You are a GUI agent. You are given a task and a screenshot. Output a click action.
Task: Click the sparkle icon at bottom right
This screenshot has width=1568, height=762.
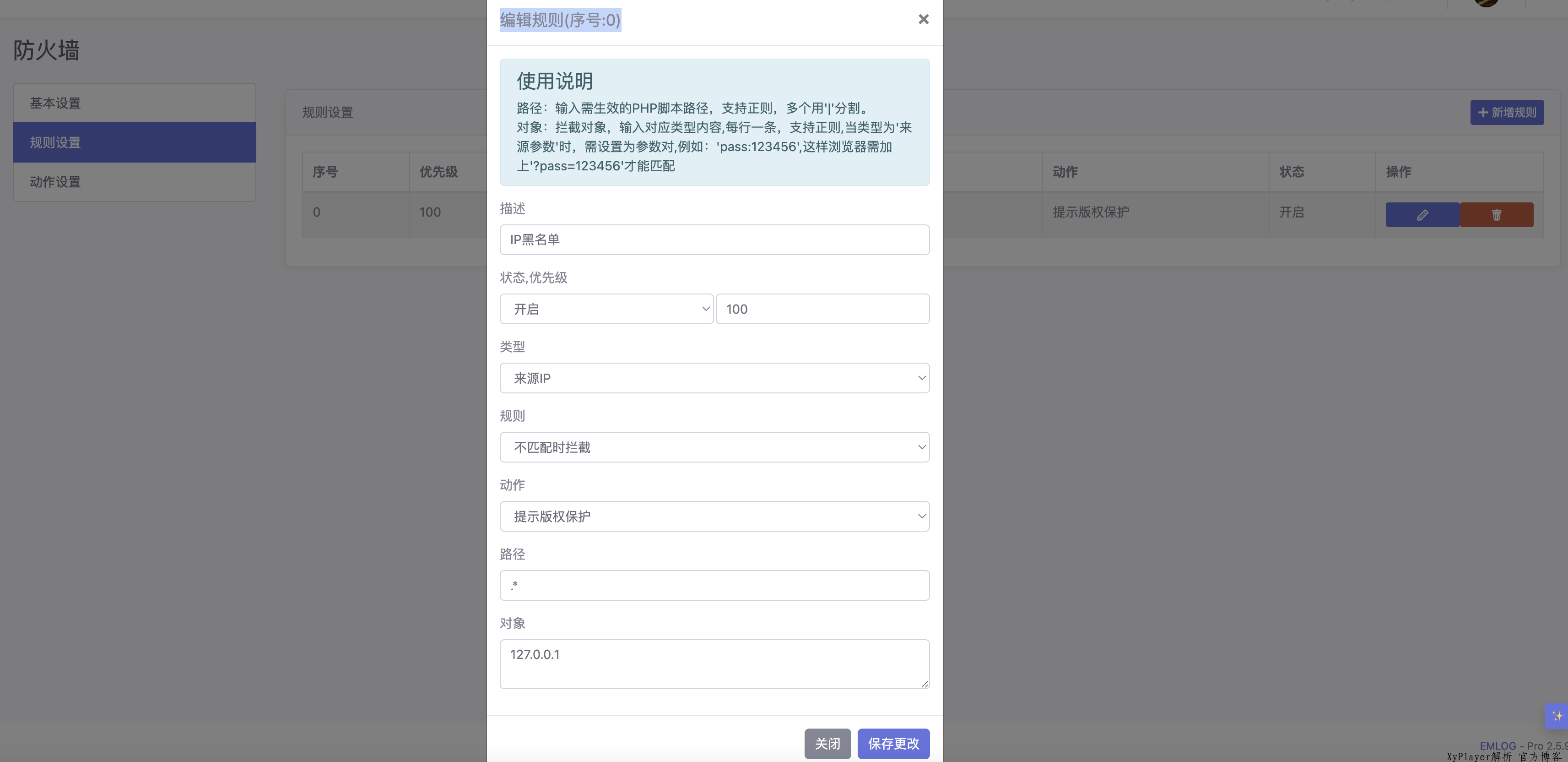[x=1557, y=716]
